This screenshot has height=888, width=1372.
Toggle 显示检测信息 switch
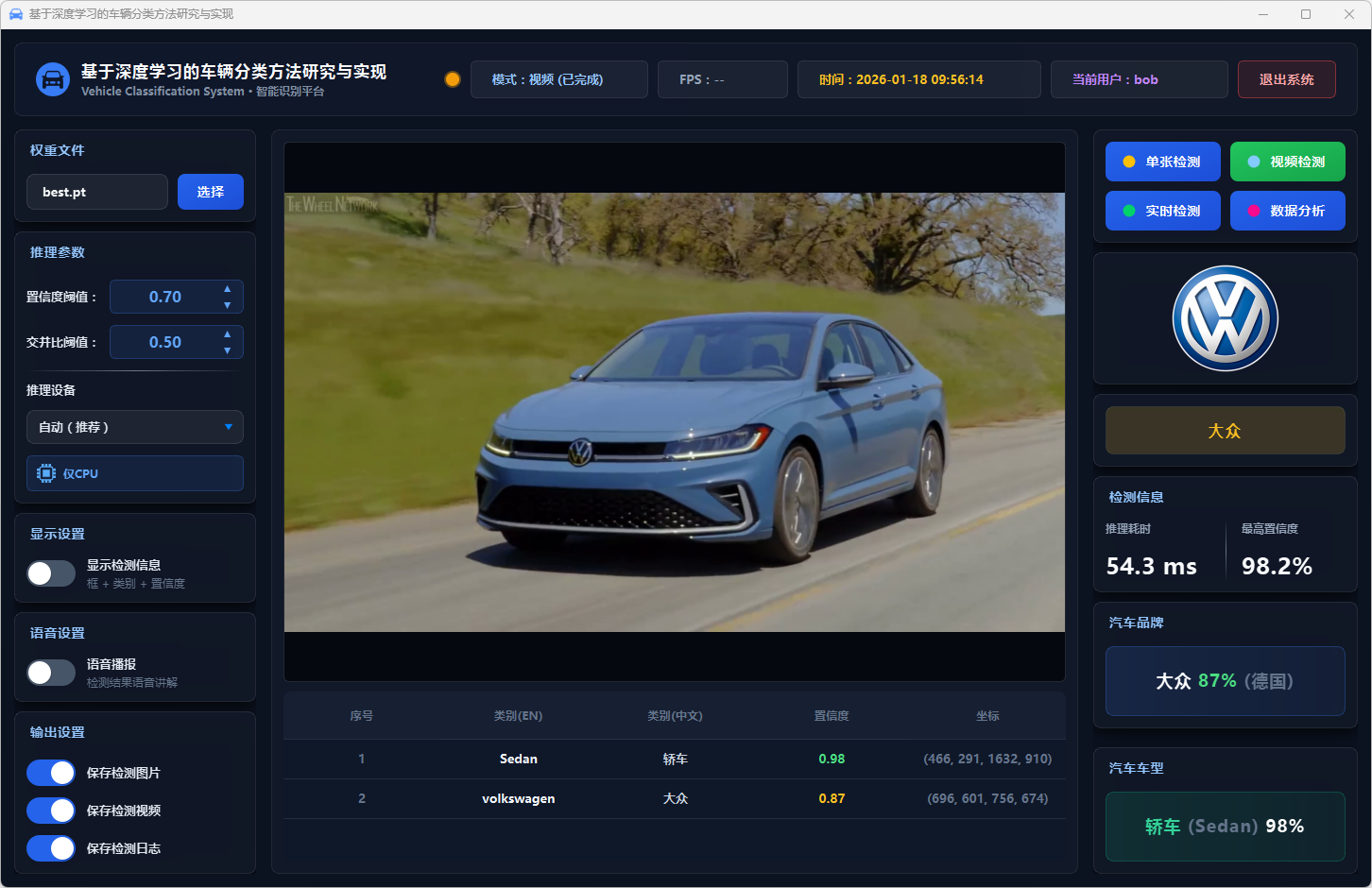(x=51, y=573)
